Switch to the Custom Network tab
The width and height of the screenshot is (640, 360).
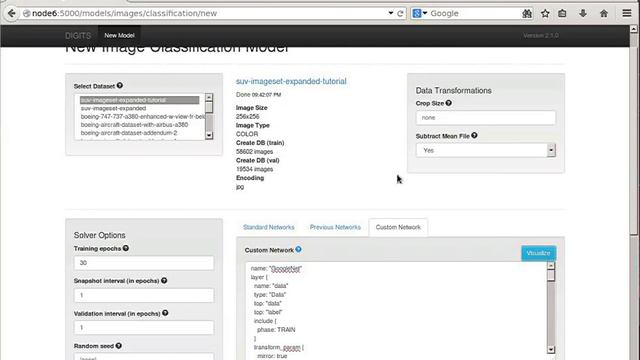[398, 227]
